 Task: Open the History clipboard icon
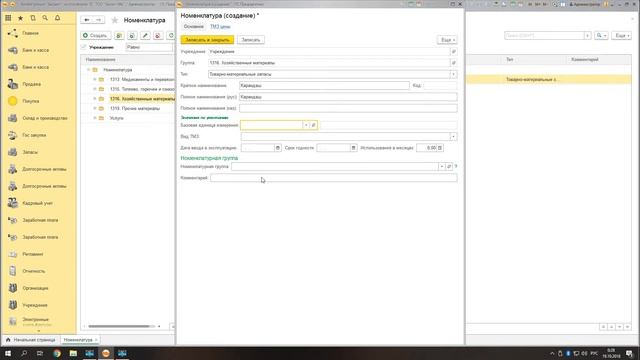coord(33,18)
